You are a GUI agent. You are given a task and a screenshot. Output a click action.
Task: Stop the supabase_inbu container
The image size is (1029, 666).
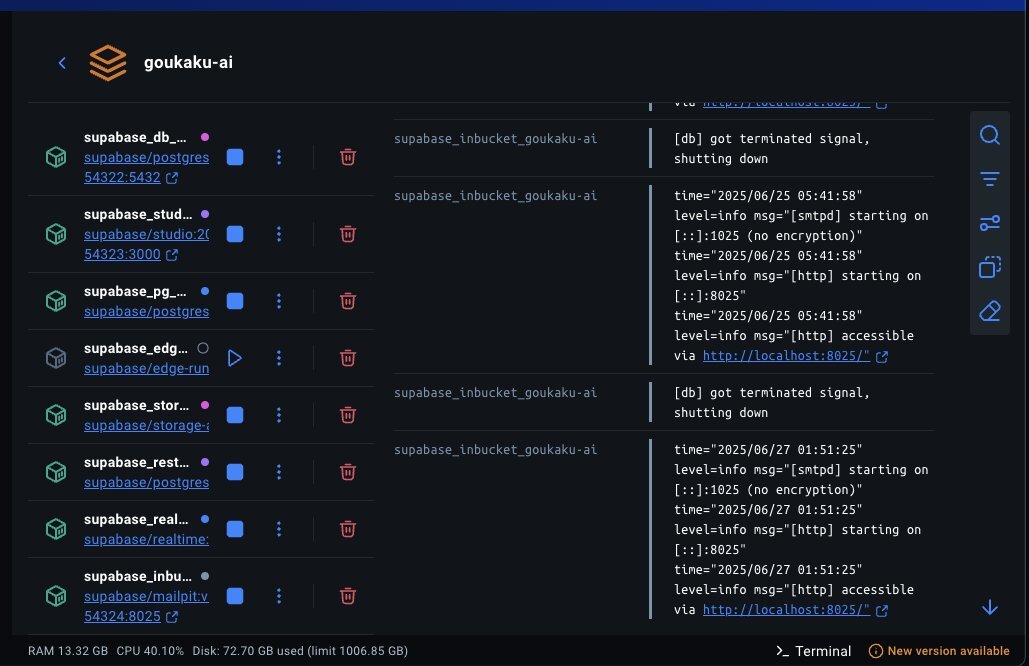click(x=235, y=596)
